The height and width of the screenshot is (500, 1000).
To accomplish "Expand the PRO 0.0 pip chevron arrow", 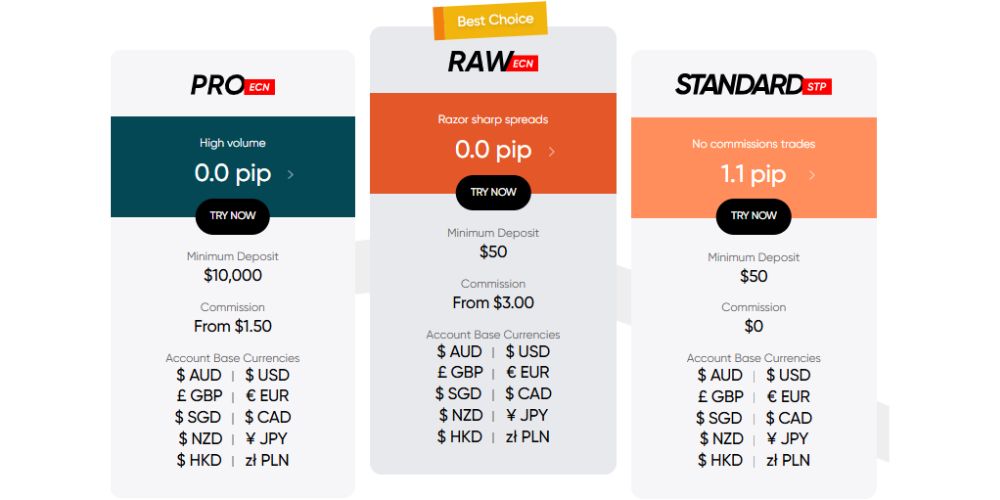I will (290, 174).
